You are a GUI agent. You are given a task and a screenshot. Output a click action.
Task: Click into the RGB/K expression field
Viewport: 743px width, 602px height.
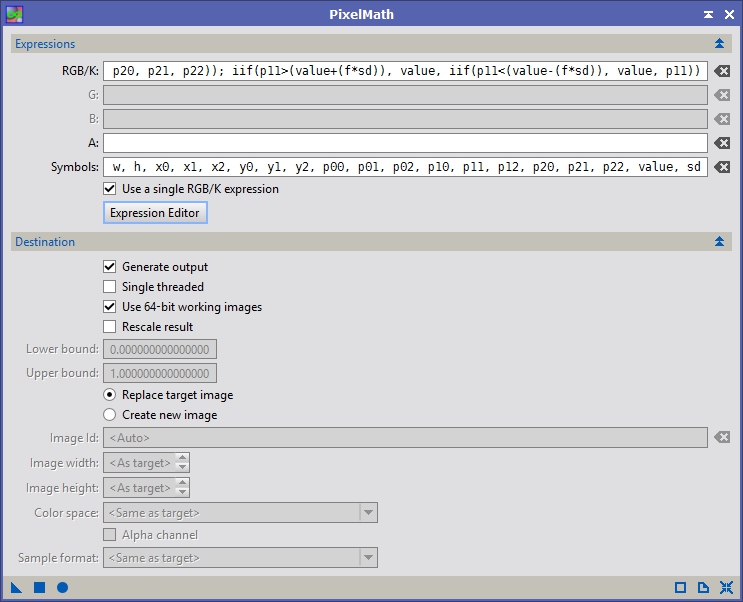405,71
